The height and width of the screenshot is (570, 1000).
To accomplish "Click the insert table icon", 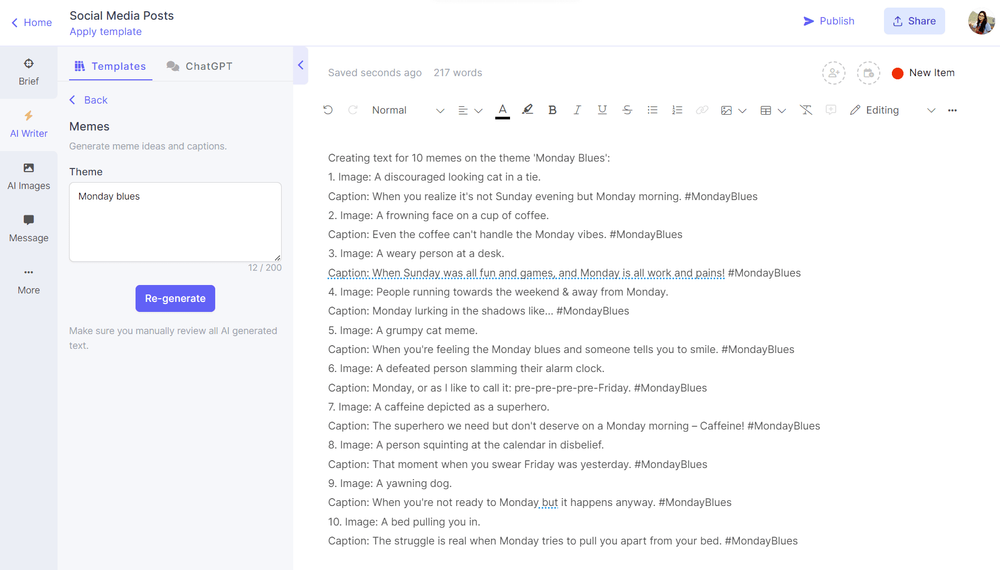I will (766, 110).
